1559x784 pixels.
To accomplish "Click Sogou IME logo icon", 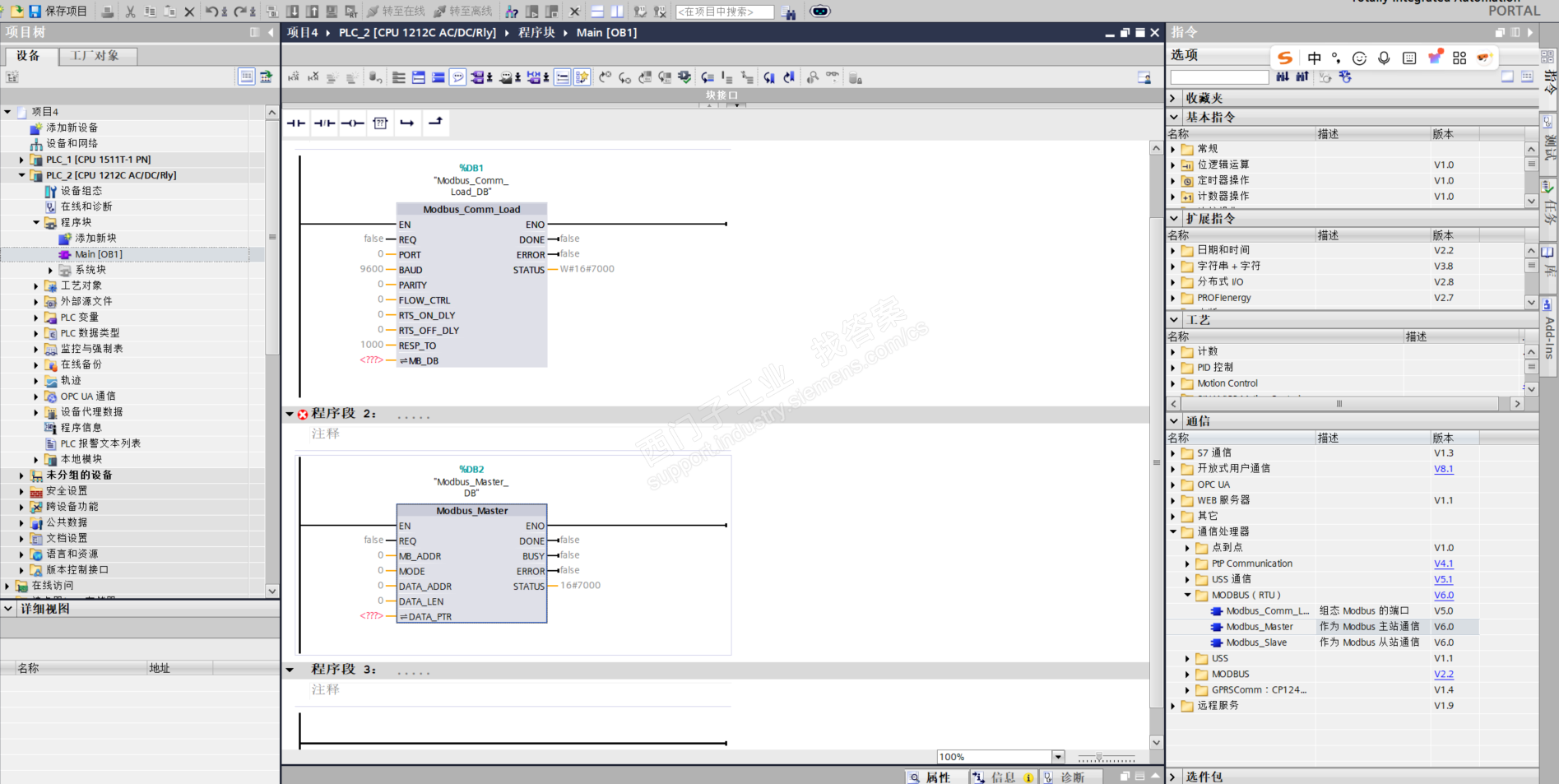I will click(1284, 58).
